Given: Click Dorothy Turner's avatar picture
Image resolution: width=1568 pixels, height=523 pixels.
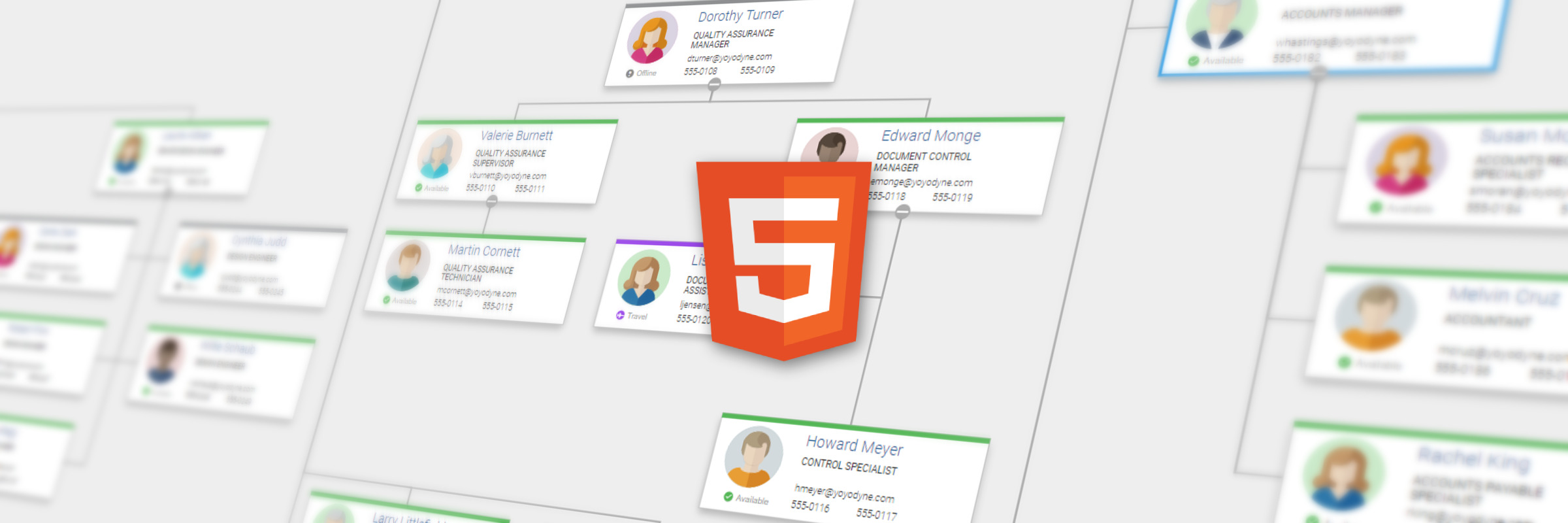Looking at the screenshot, I should [652, 38].
